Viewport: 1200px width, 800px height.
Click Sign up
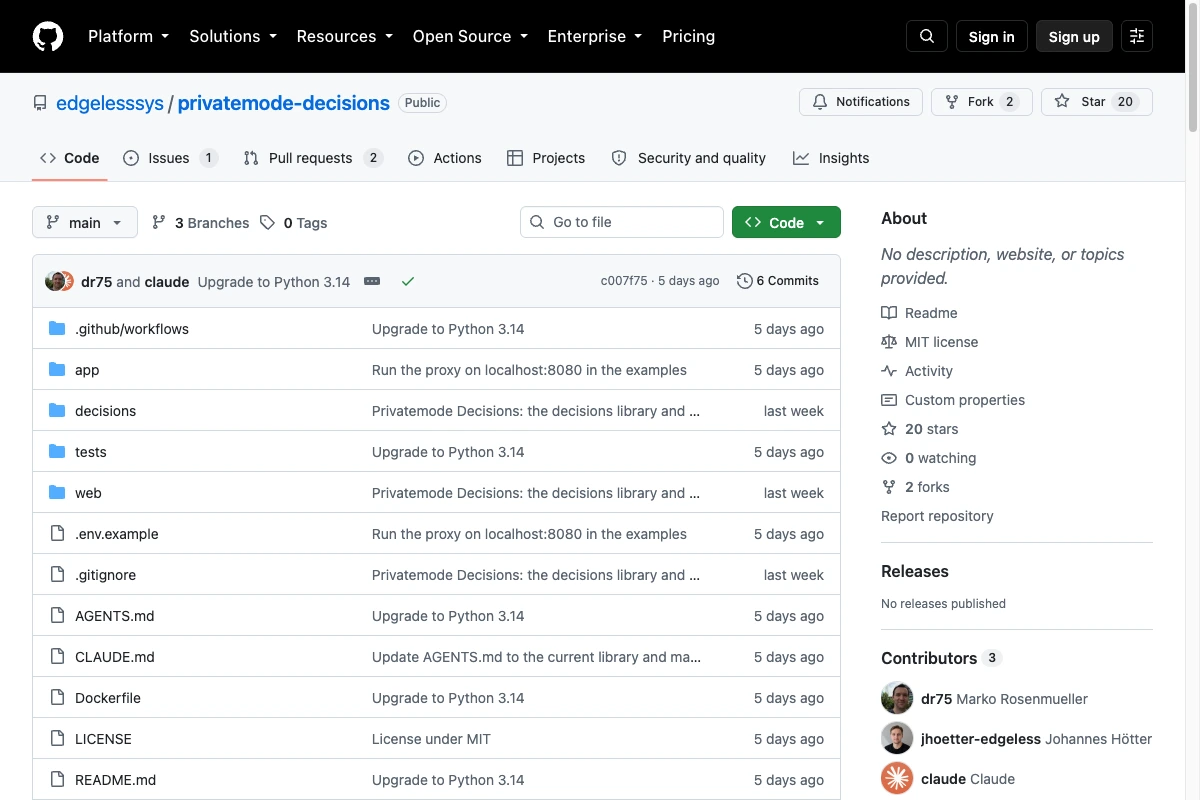pos(1074,36)
